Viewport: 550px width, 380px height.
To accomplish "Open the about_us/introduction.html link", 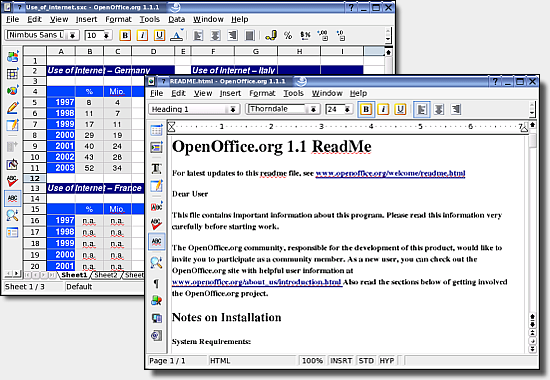I will click(x=256, y=282).
